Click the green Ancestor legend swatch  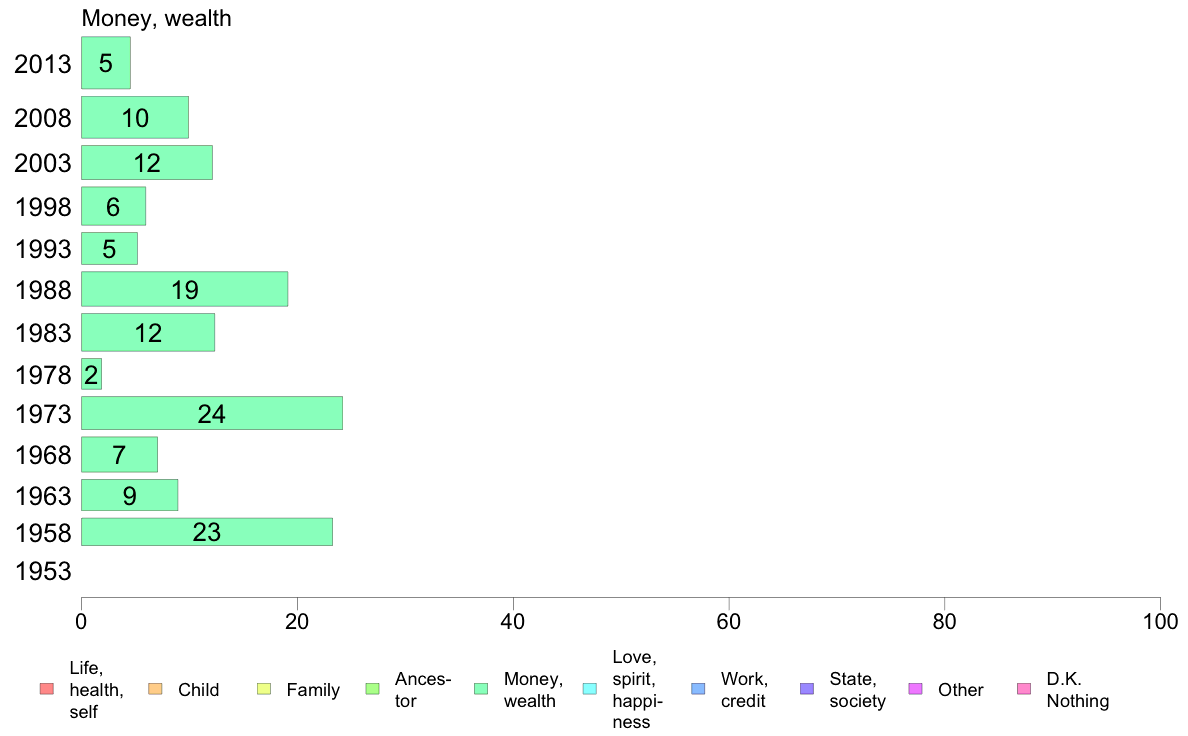pyautogui.click(x=372, y=689)
